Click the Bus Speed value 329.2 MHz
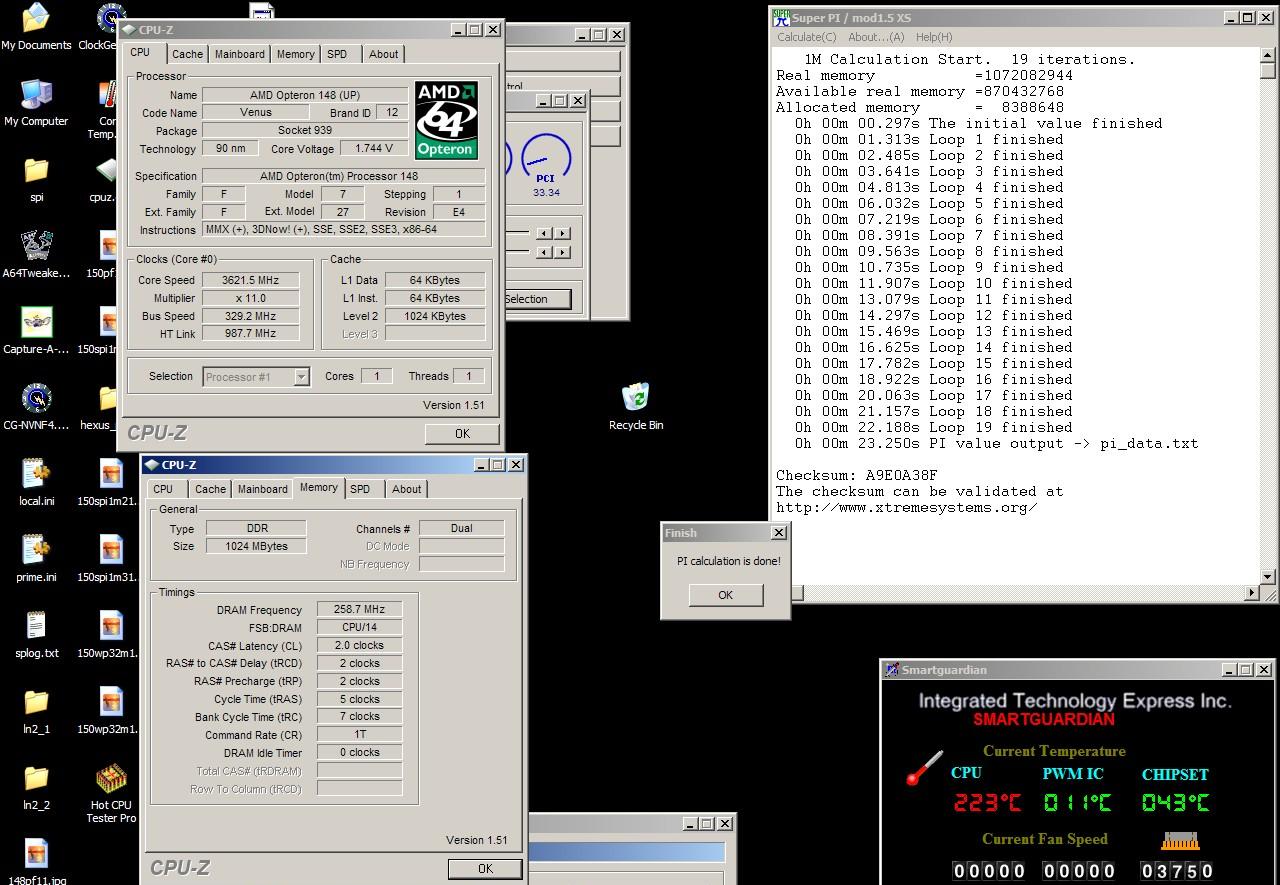This screenshot has height=885, width=1280. (251, 316)
